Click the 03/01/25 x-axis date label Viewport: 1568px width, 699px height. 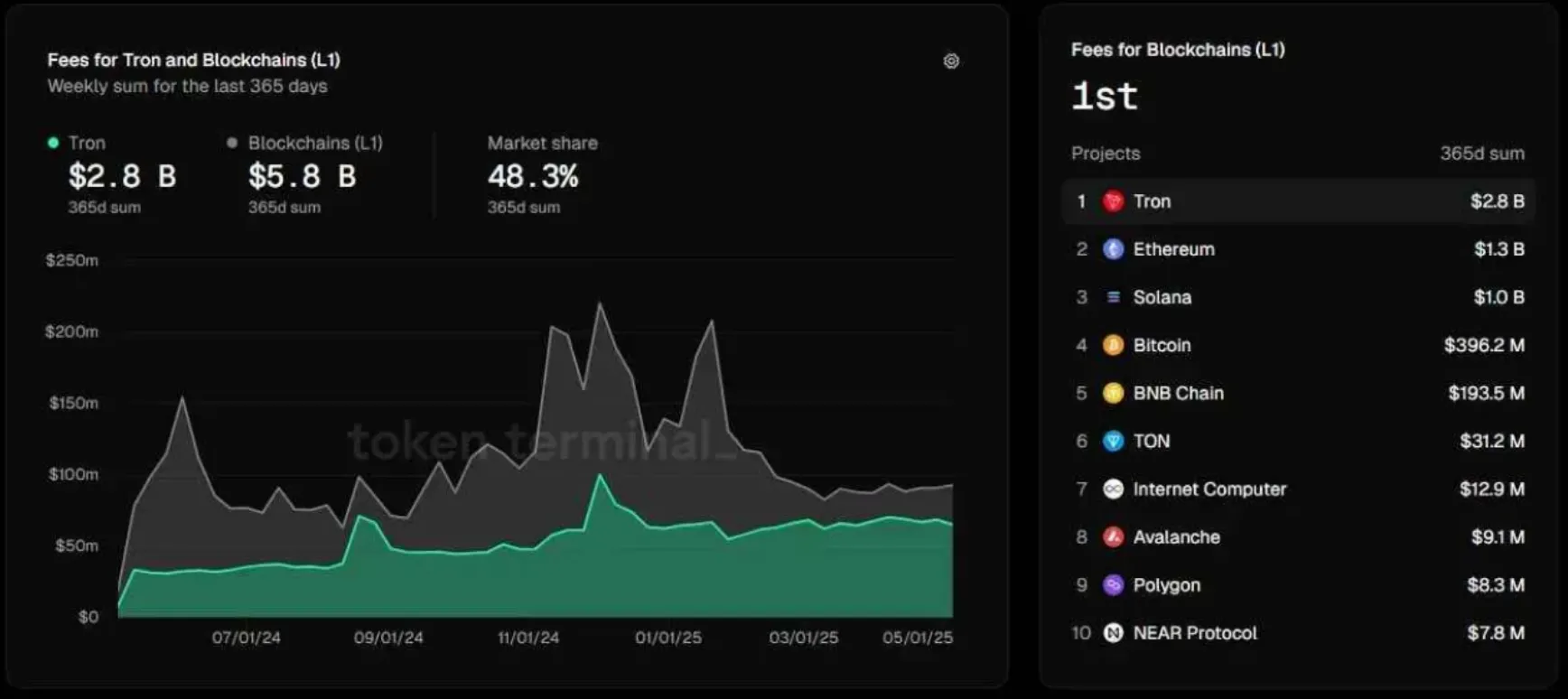coord(804,638)
